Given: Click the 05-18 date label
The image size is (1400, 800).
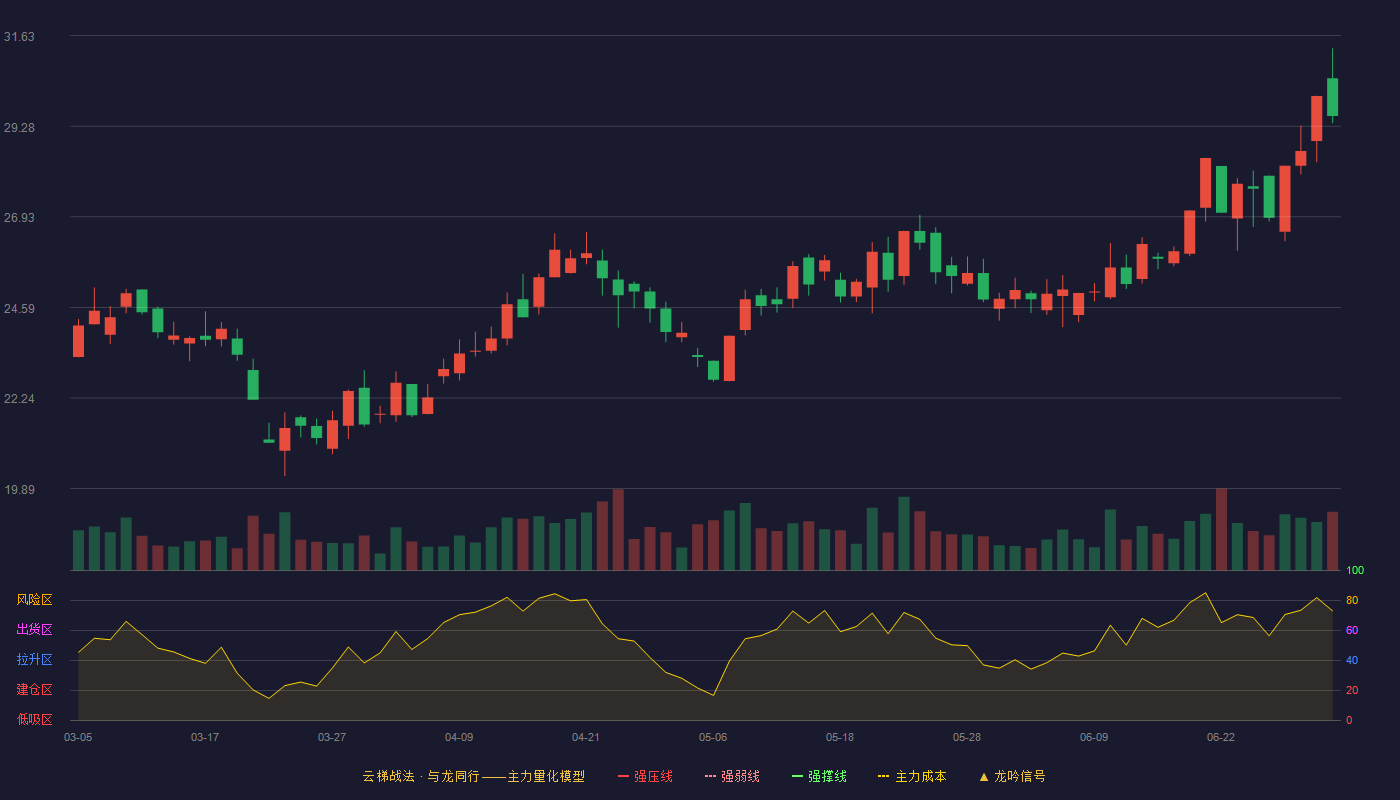Looking at the screenshot, I should tap(840, 737).
